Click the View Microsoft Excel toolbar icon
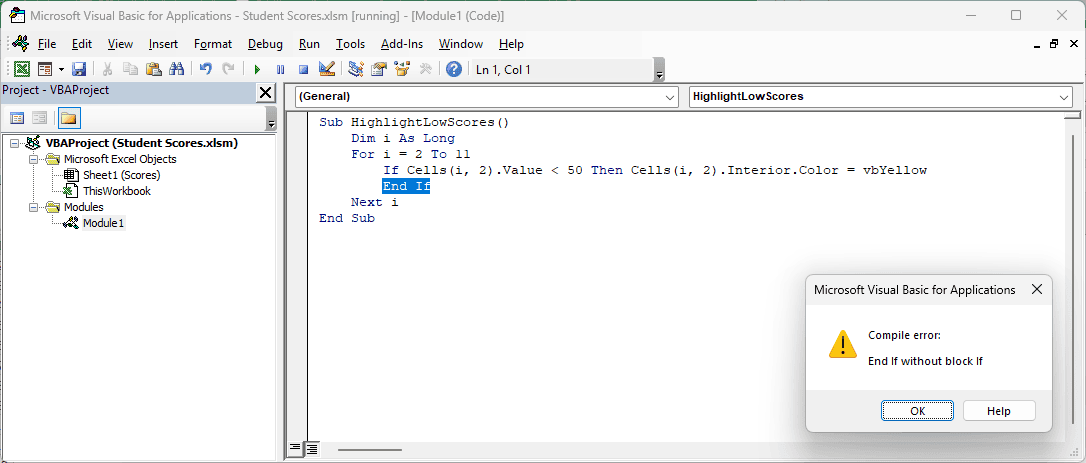 [x=22, y=69]
